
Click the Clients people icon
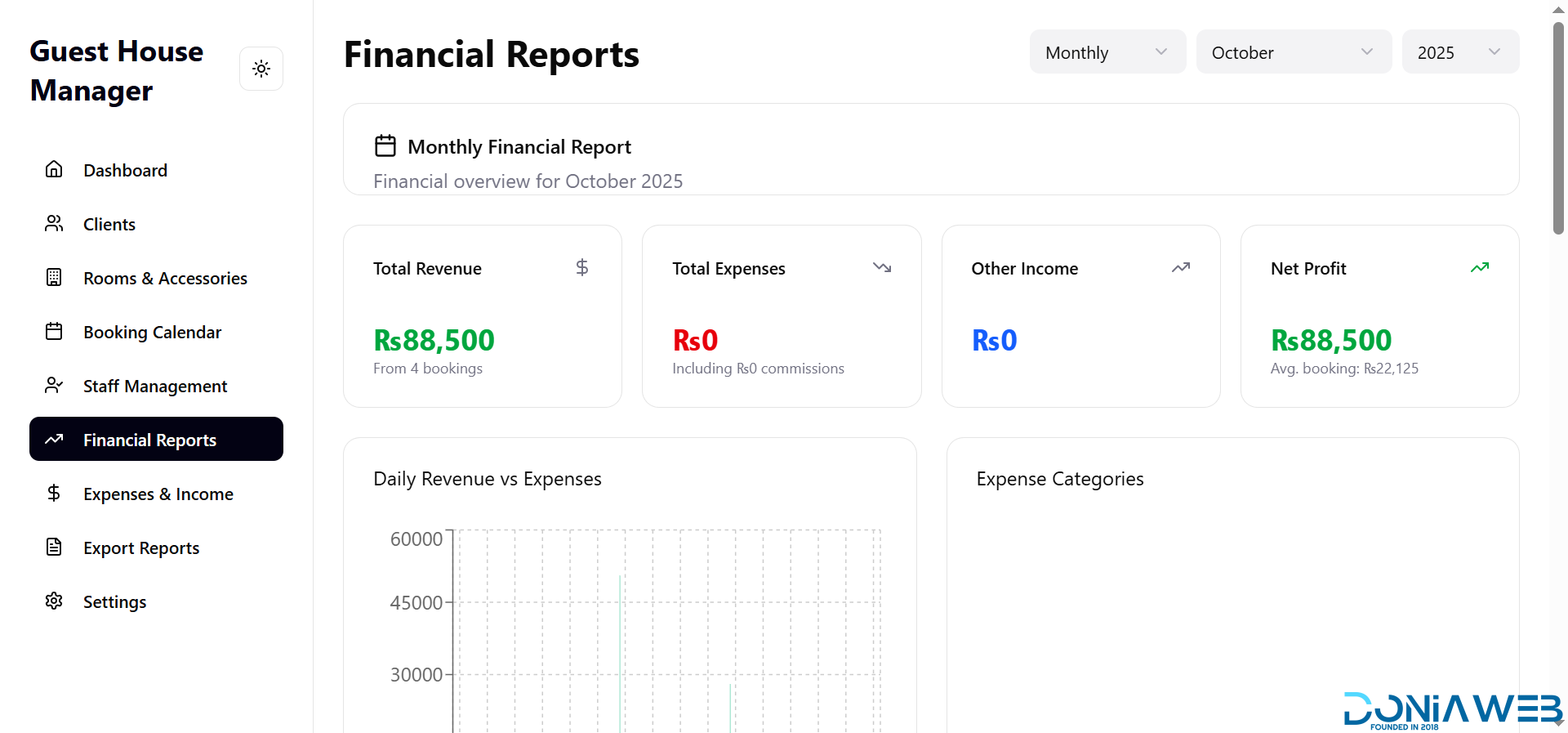pyautogui.click(x=54, y=223)
